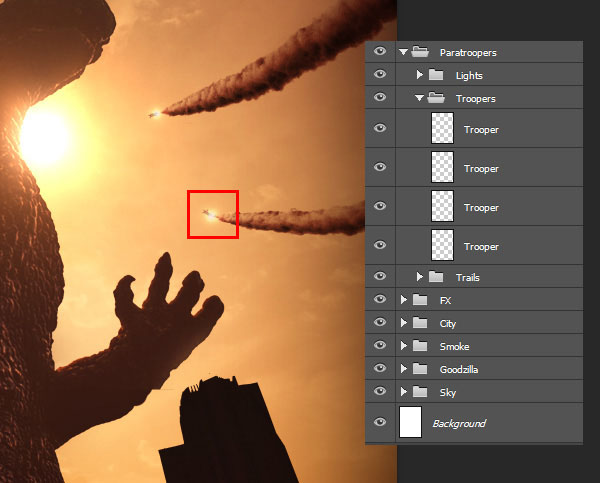Image resolution: width=600 pixels, height=483 pixels.
Task: Hide the Sky group layer
Action: pos(380,391)
